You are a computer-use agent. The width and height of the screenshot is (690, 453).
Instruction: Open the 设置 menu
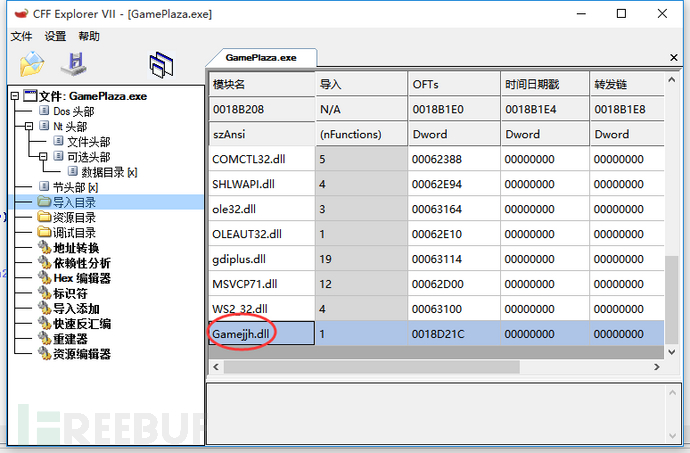coord(55,36)
